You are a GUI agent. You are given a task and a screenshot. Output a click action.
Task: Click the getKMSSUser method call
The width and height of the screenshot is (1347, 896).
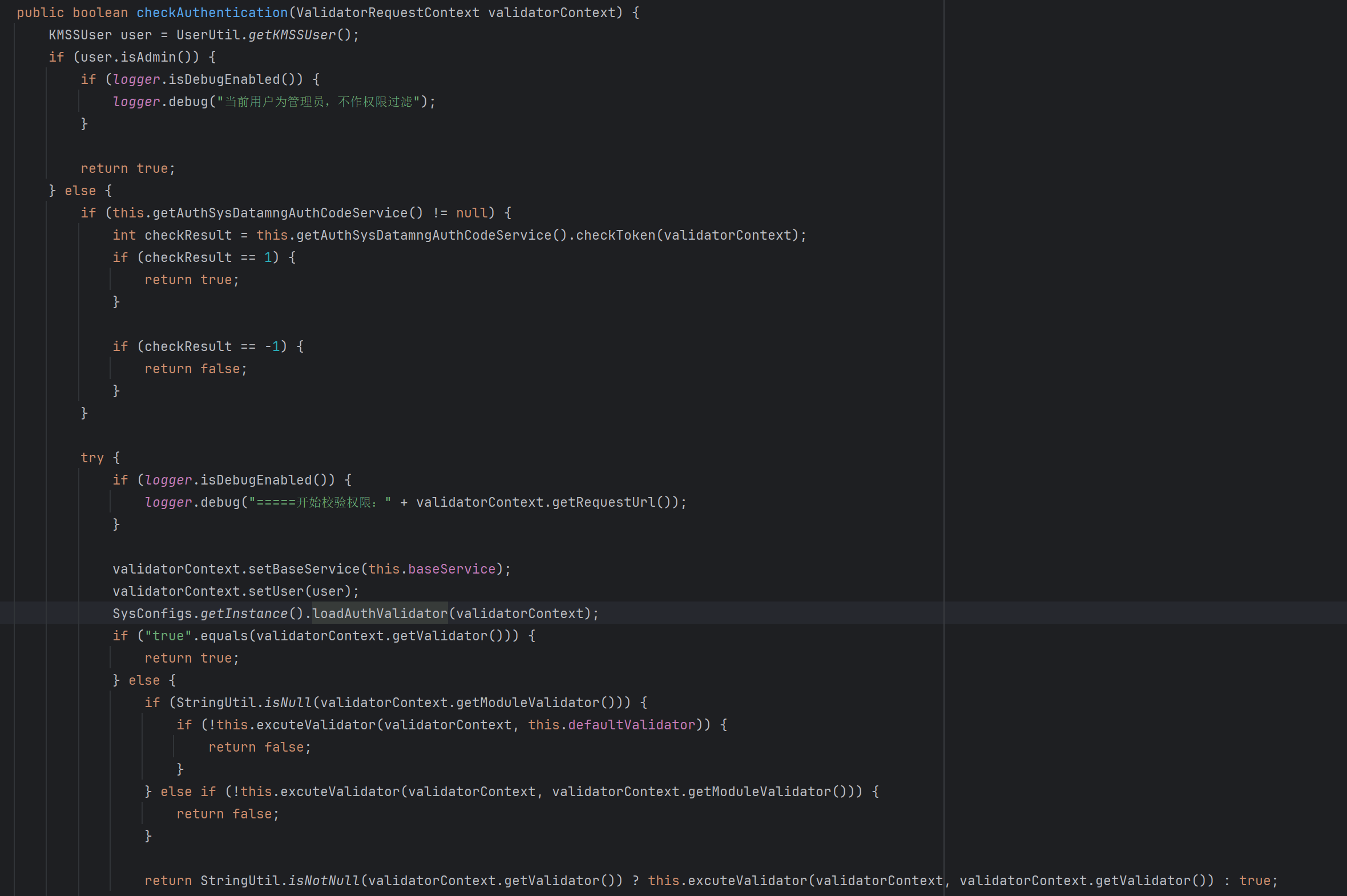292,35
